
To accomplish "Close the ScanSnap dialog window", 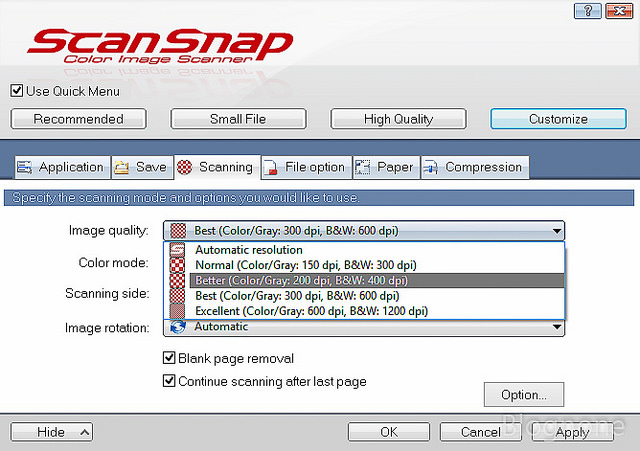I will pyautogui.click(x=619, y=11).
